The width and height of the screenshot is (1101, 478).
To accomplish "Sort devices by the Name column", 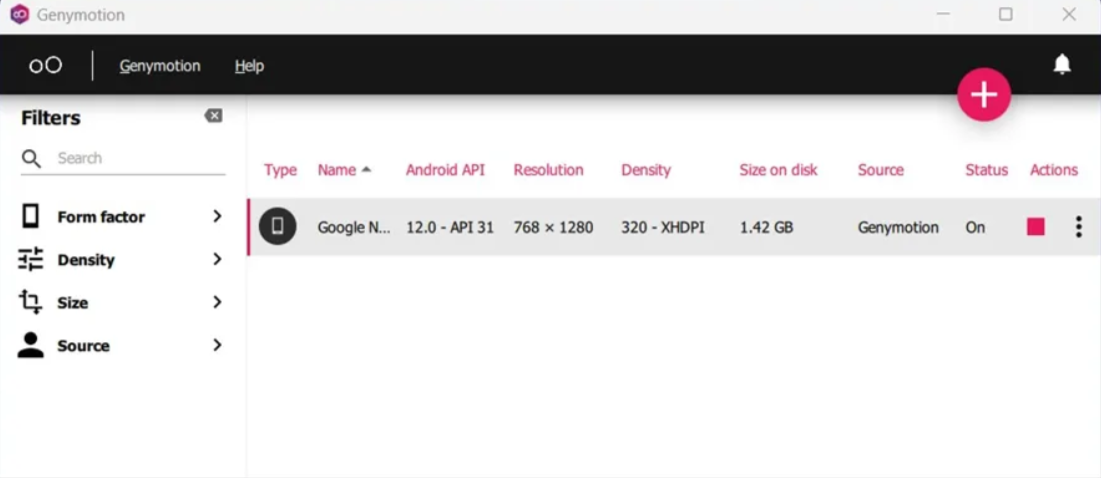I will (x=337, y=170).
